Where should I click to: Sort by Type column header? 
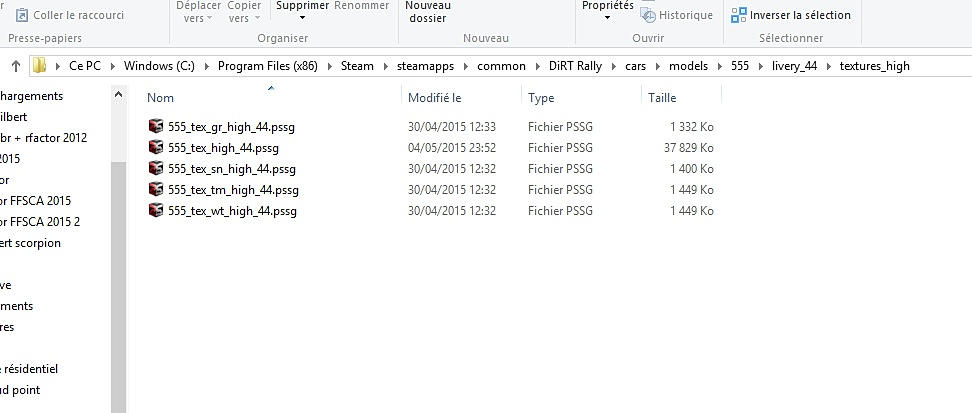(541, 97)
